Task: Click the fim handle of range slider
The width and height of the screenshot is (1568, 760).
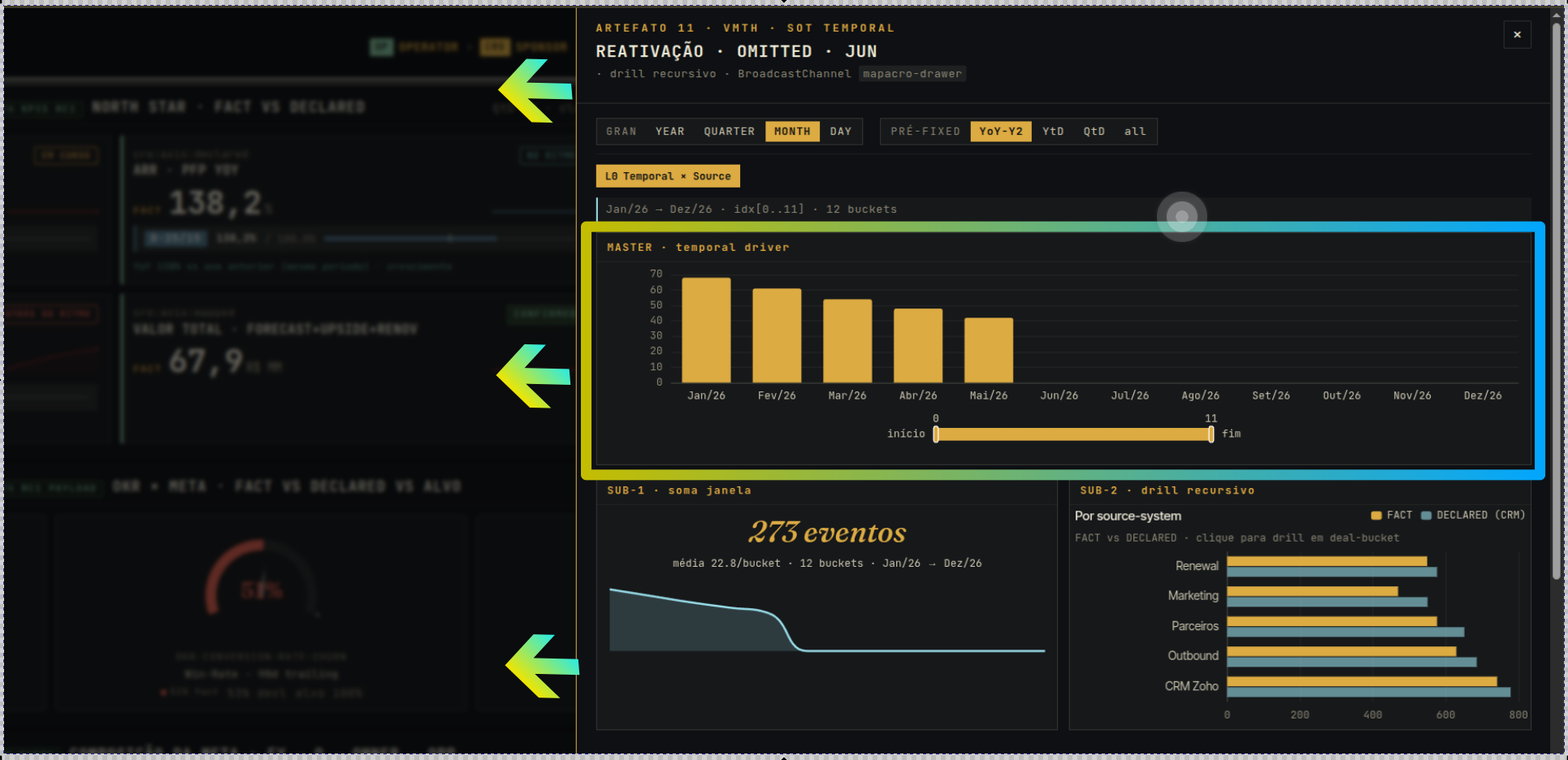Action: click(1211, 434)
